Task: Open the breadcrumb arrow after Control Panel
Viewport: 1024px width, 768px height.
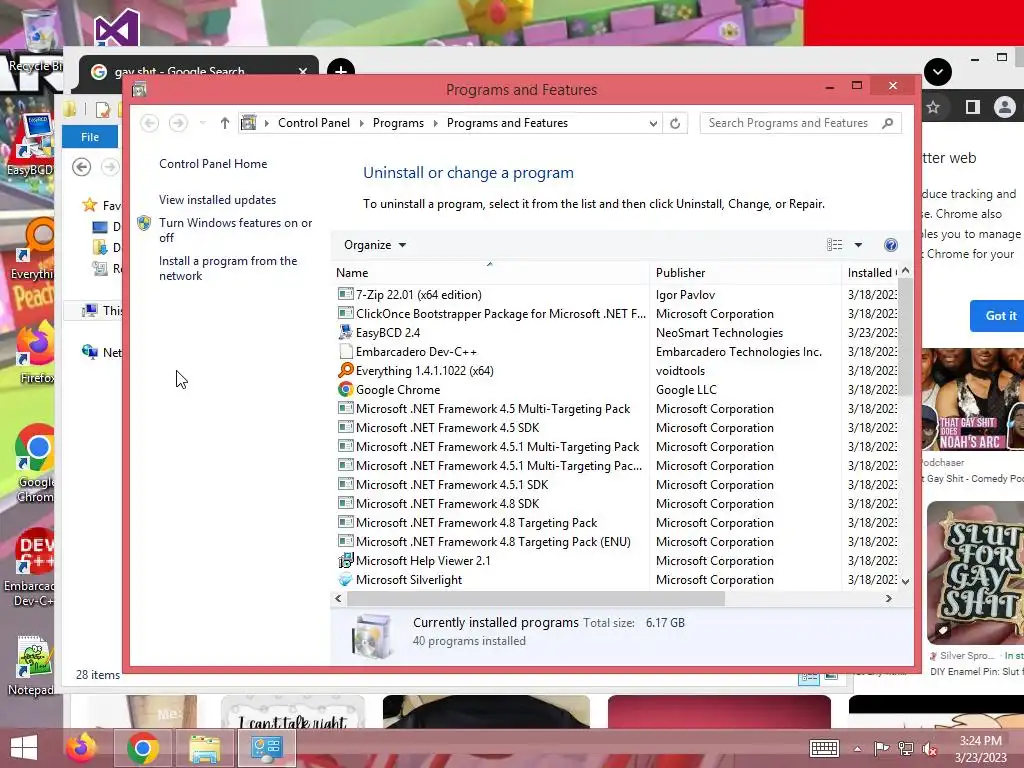Action: (361, 123)
